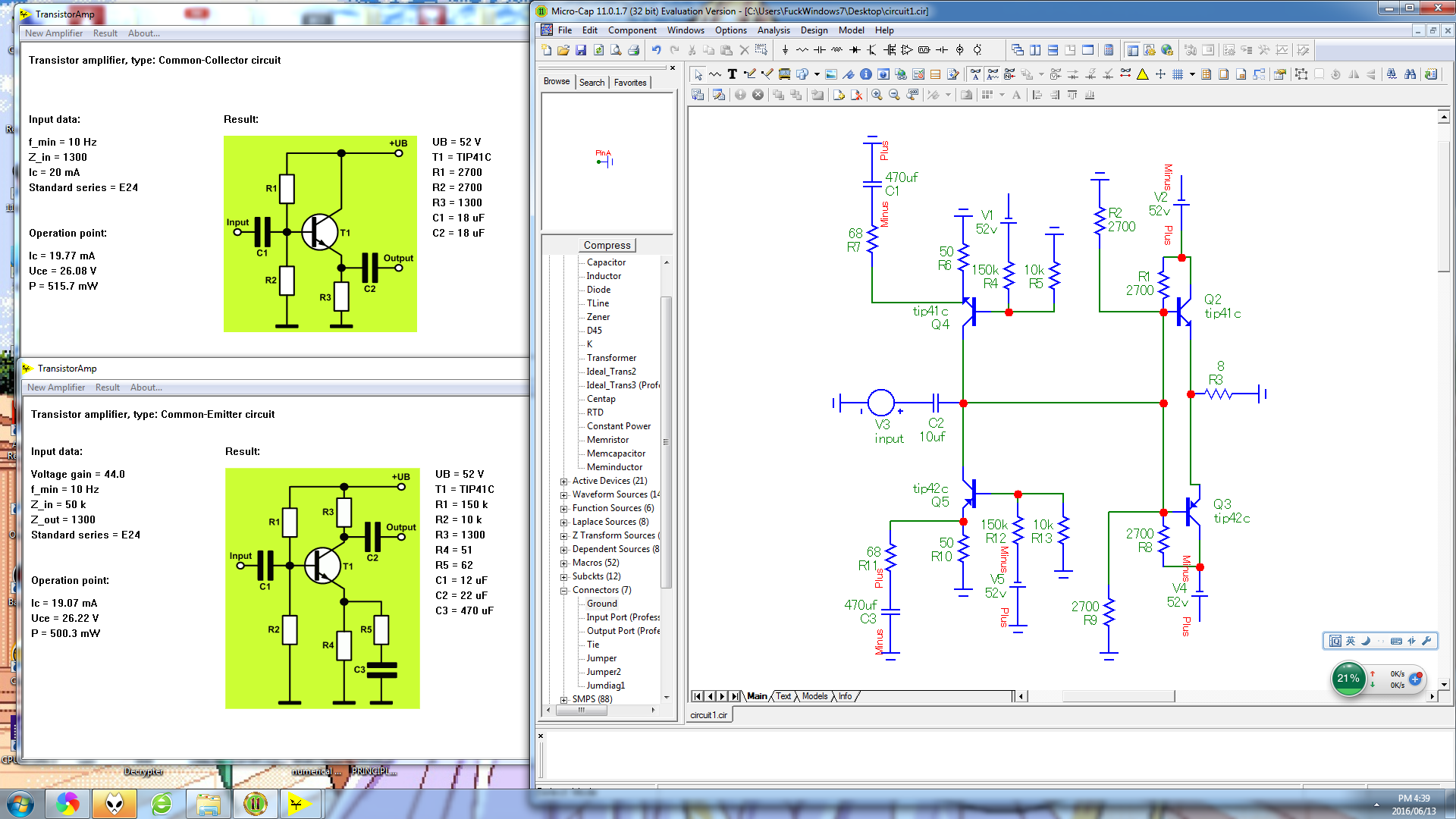Viewport: 1456px width, 819px height.
Task: Select the Opamp component icon
Action: (x=906, y=50)
